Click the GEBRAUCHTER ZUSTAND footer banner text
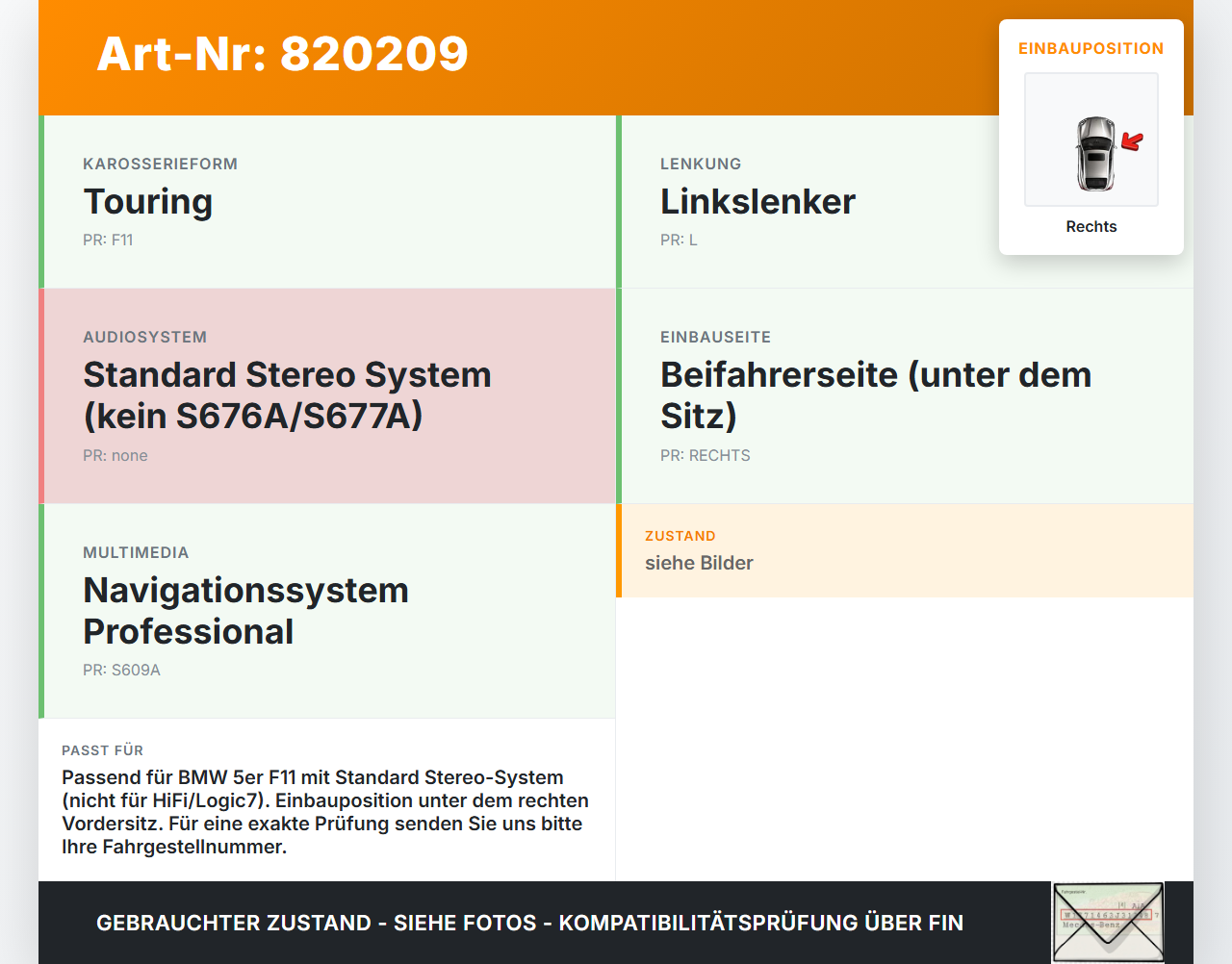 click(529, 923)
